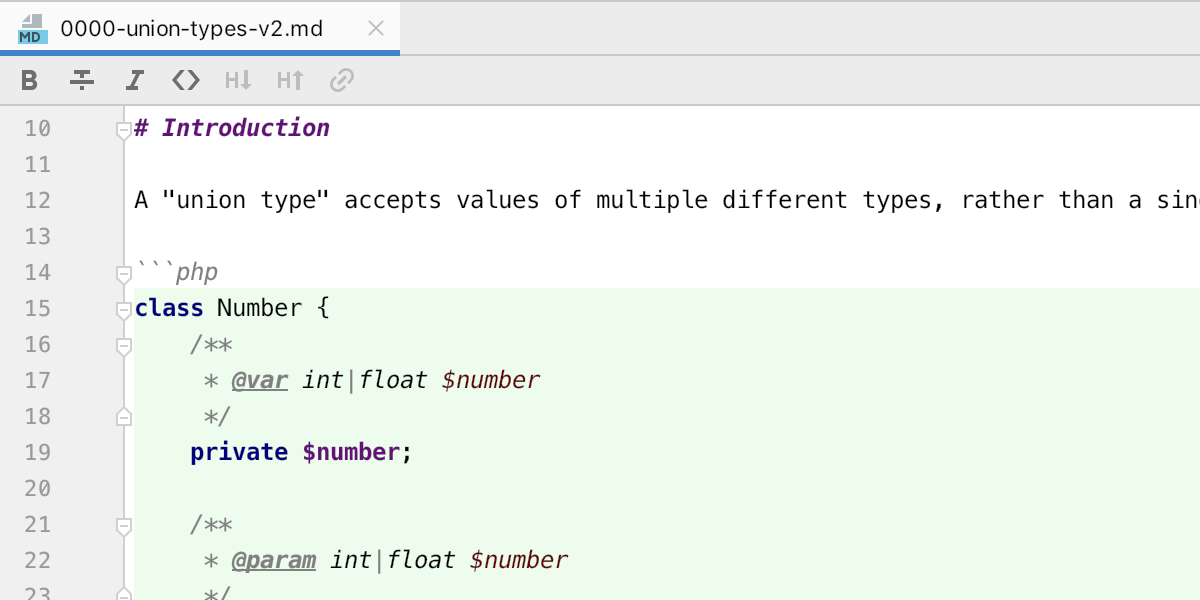Collapse the @var docblock comment

pyautogui.click(x=122, y=344)
